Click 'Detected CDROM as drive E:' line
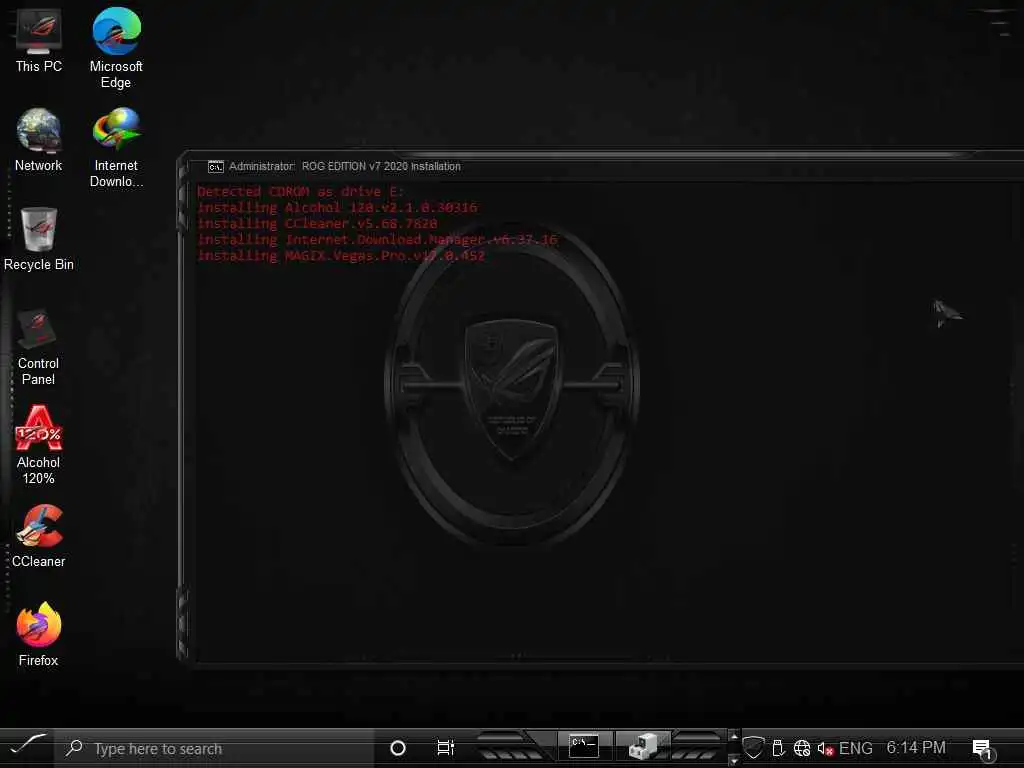Viewport: 1024px width, 768px height. 300,192
